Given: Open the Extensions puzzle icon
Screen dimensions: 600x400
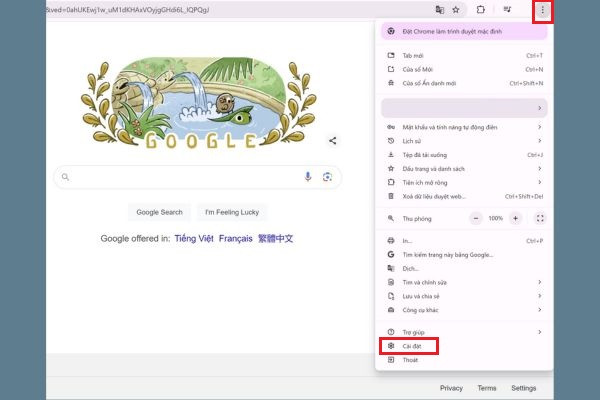Looking at the screenshot, I should click(481, 10).
